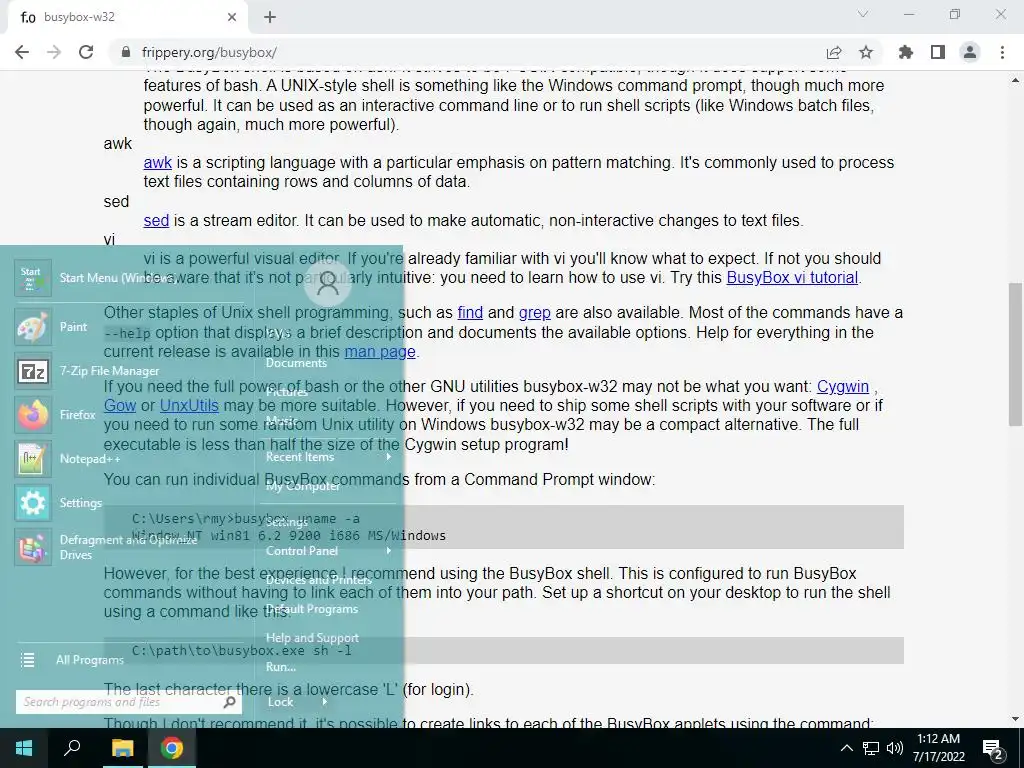Expand the Control Panel submenu

[328, 551]
